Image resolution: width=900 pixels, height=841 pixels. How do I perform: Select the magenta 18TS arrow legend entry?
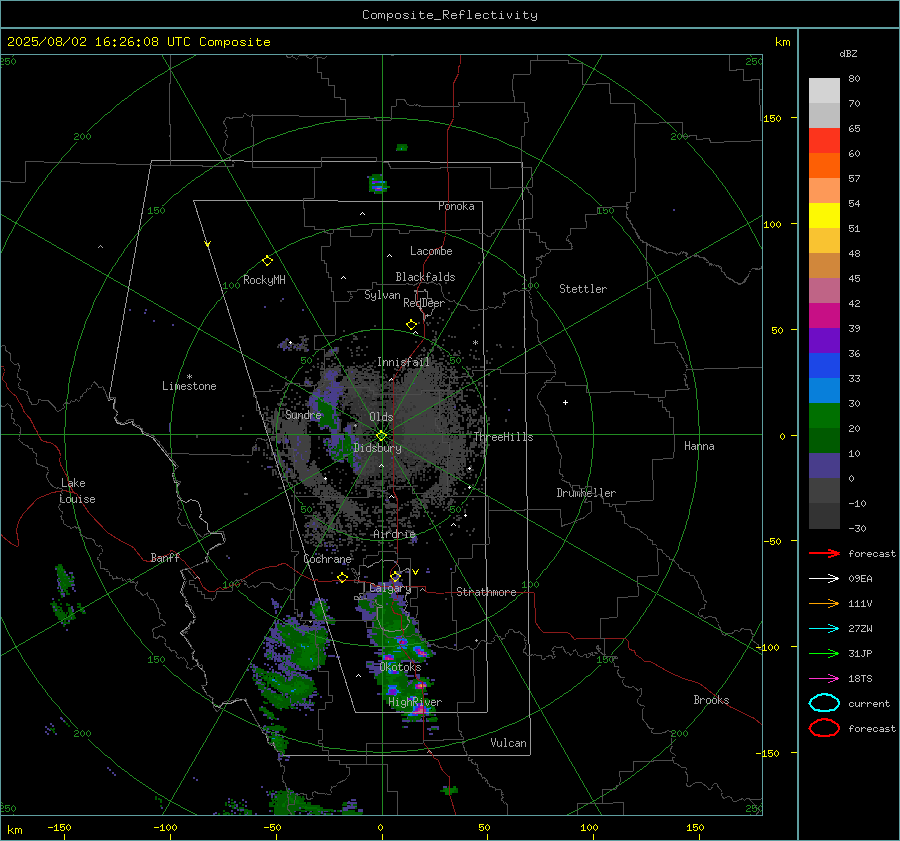824,679
